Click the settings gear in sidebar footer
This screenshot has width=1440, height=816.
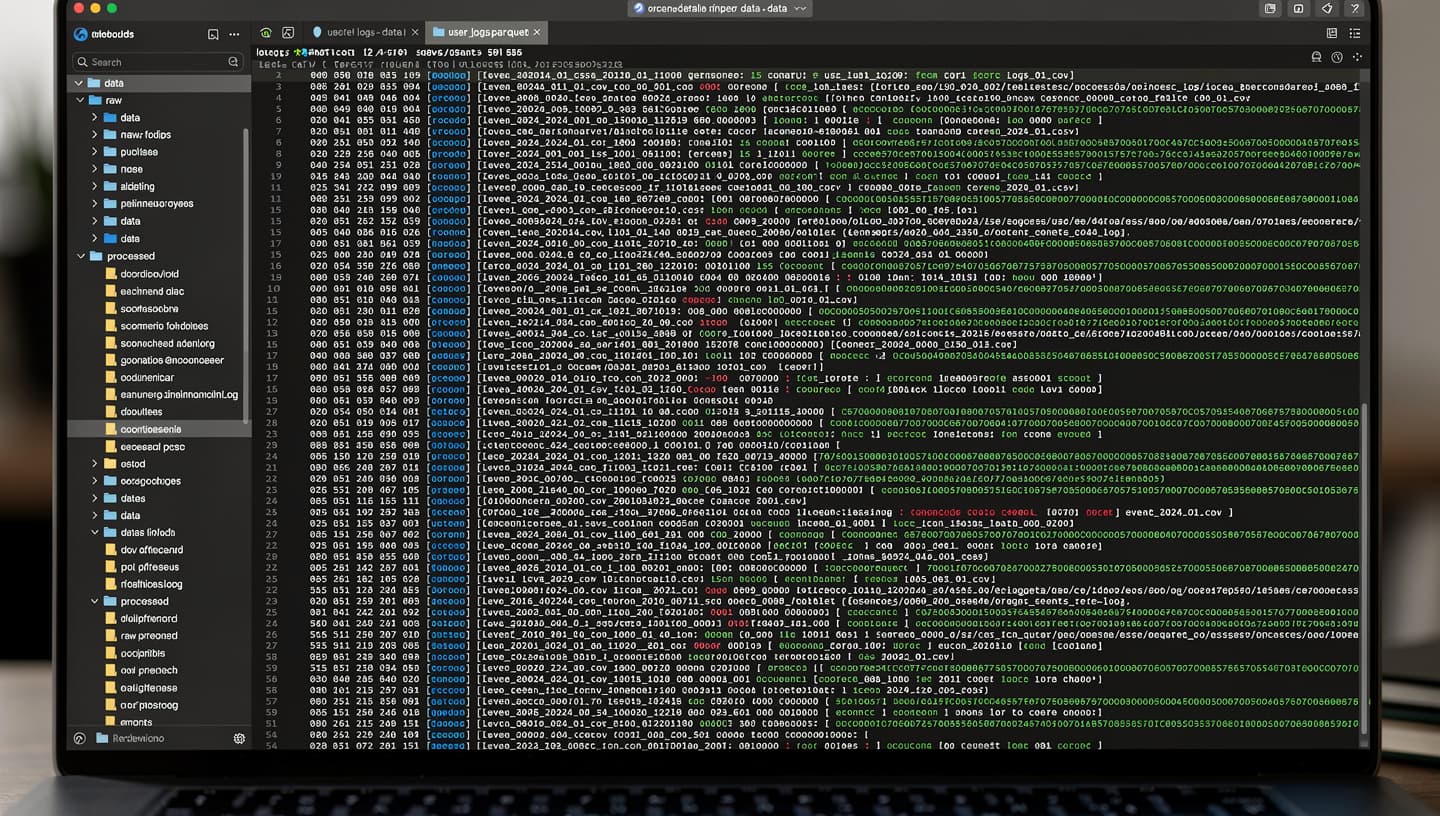point(239,738)
